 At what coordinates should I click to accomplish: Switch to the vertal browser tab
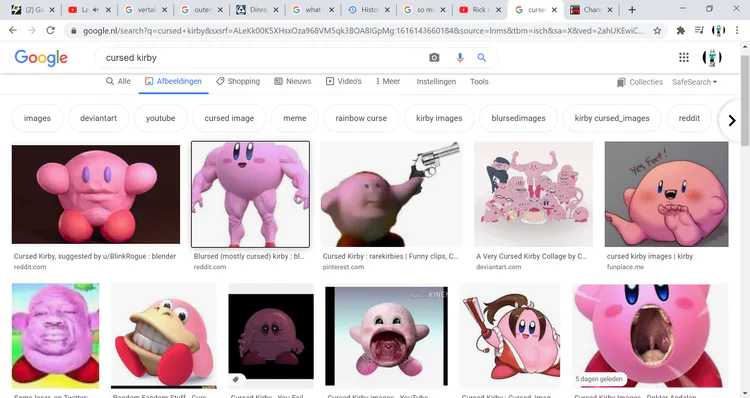tap(146, 10)
